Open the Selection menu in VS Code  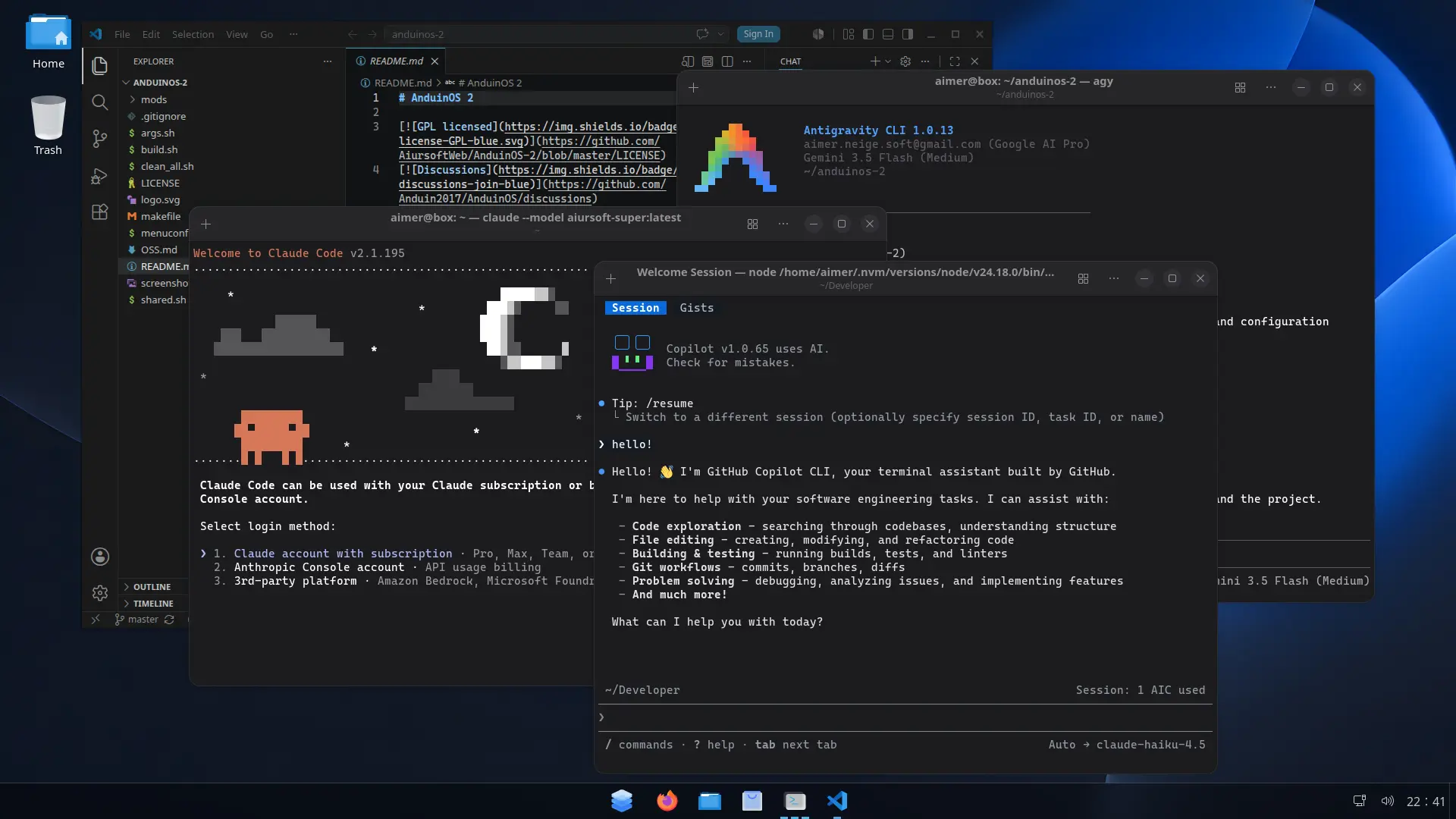pyautogui.click(x=193, y=34)
